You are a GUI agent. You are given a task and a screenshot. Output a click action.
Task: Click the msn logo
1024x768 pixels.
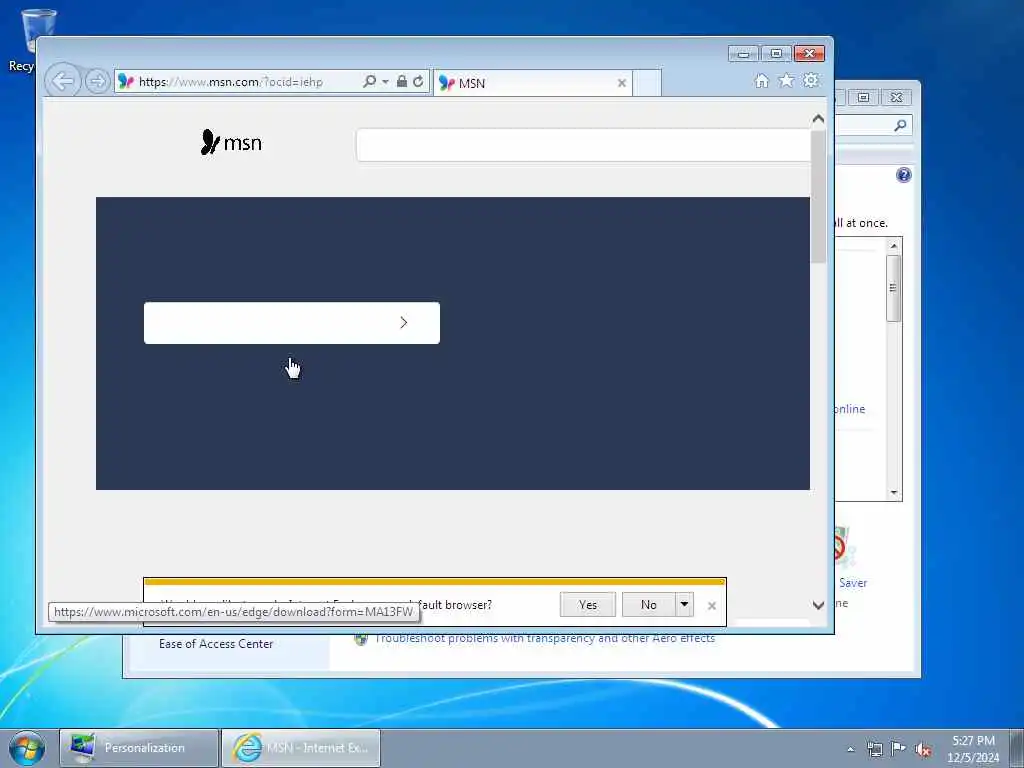point(231,142)
